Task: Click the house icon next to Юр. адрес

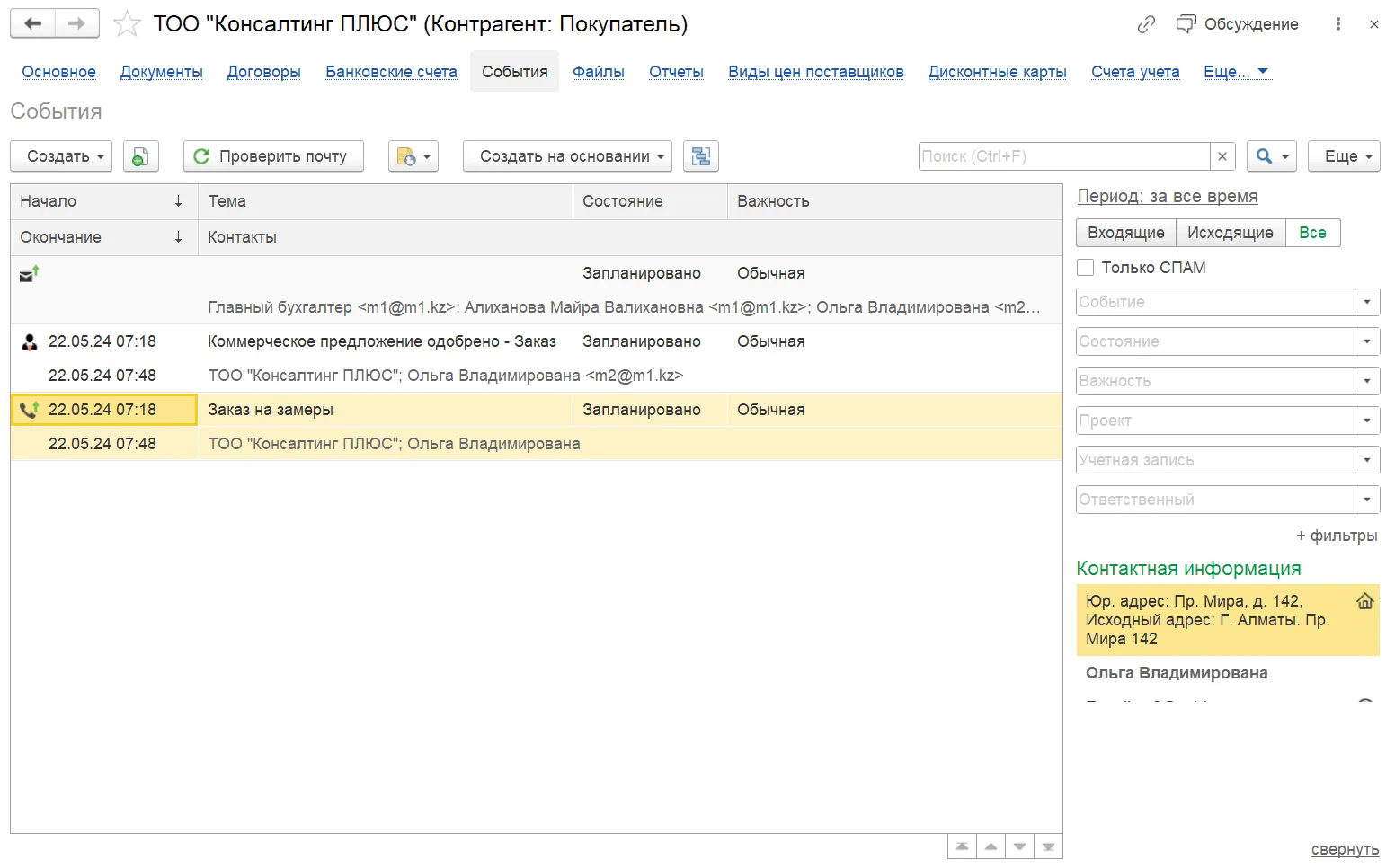Action: tap(1365, 601)
